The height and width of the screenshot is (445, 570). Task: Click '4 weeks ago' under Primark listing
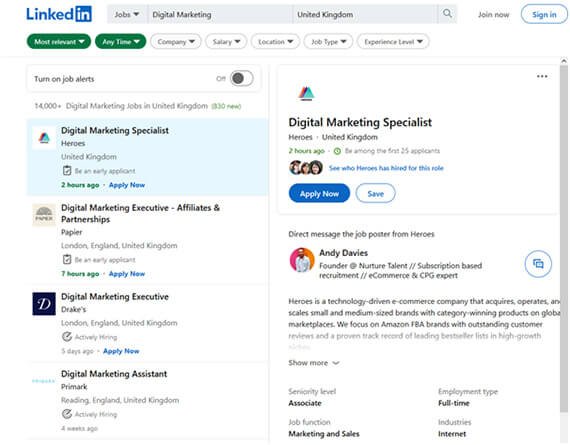[79, 428]
